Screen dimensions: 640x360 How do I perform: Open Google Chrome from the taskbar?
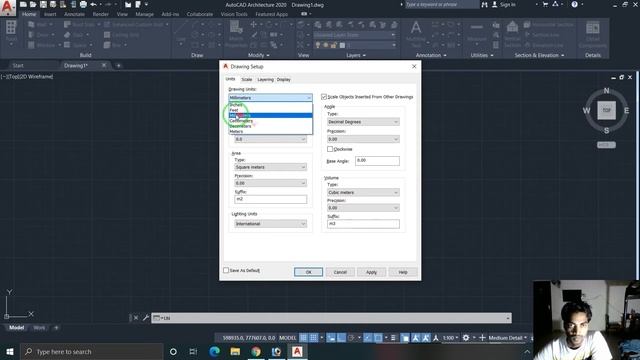tap(256, 351)
